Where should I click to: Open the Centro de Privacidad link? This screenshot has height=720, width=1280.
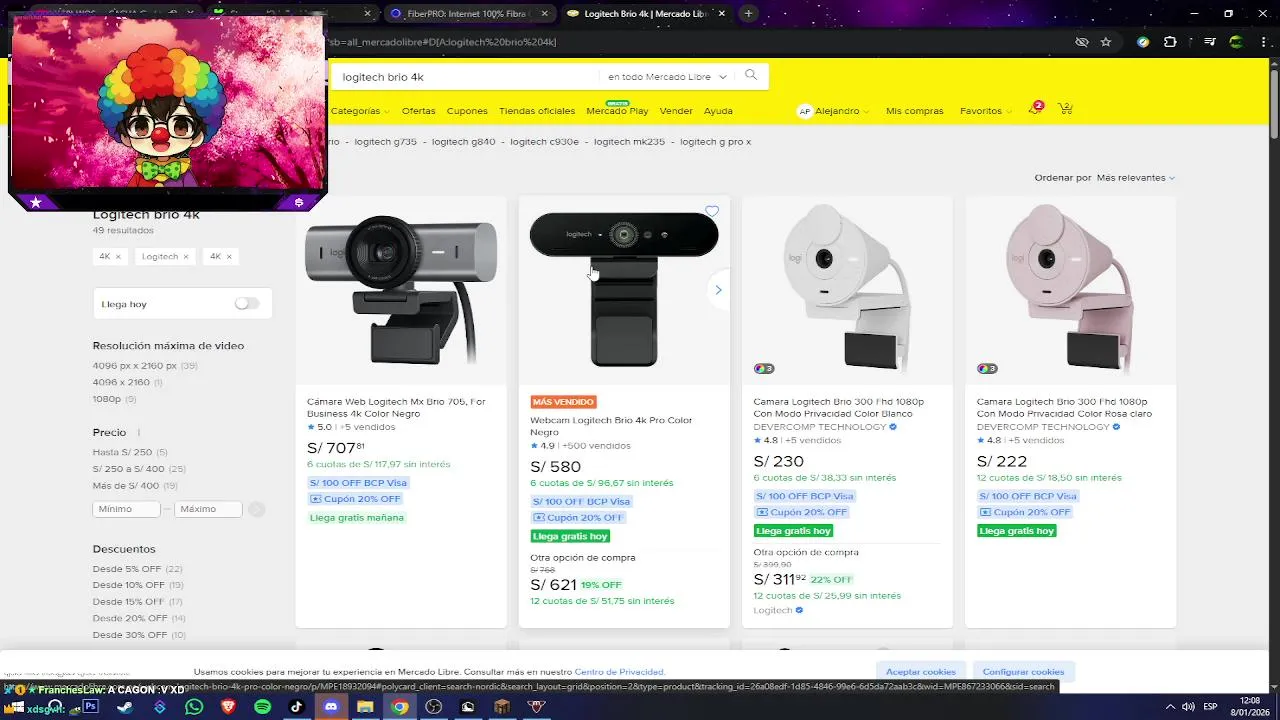click(620, 672)
